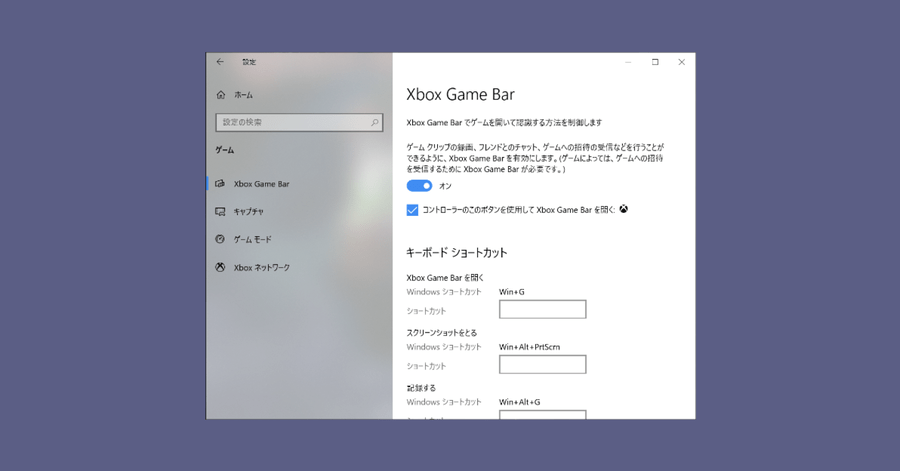
Task: Close the settings window
Action: [681, 62]
